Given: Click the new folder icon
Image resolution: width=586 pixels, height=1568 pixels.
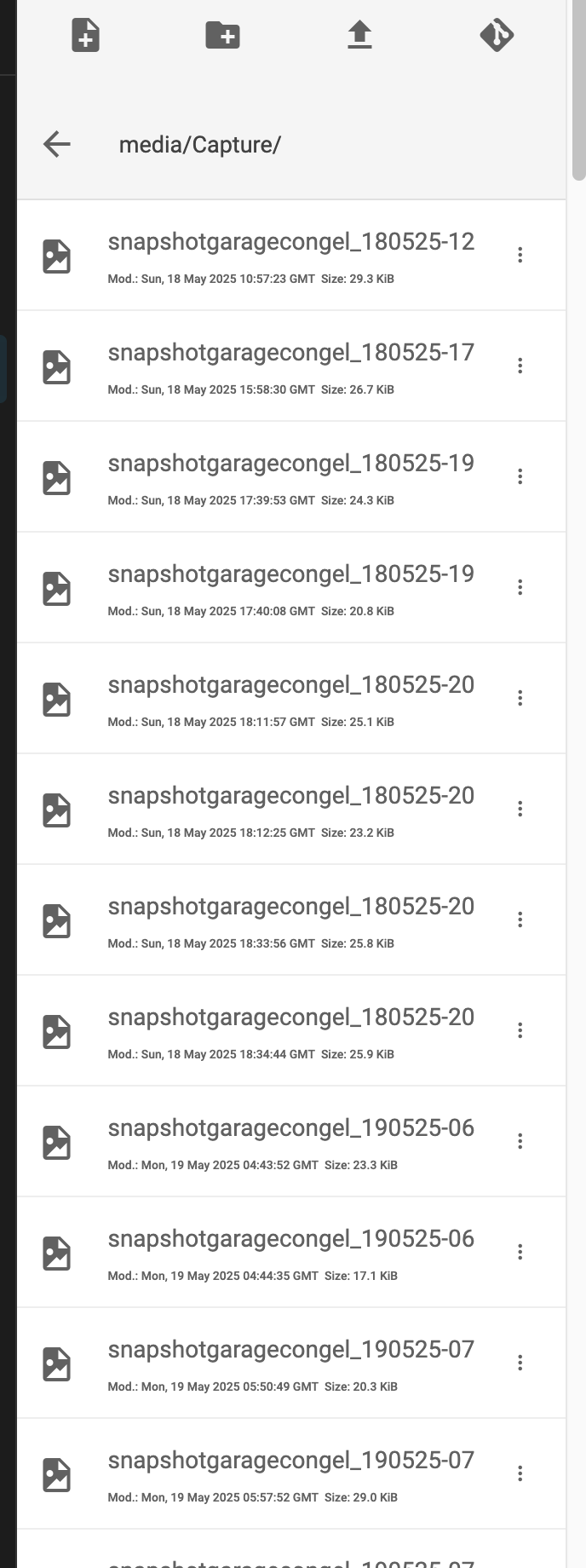Looking at the screenshot, I should coord(222,35).
